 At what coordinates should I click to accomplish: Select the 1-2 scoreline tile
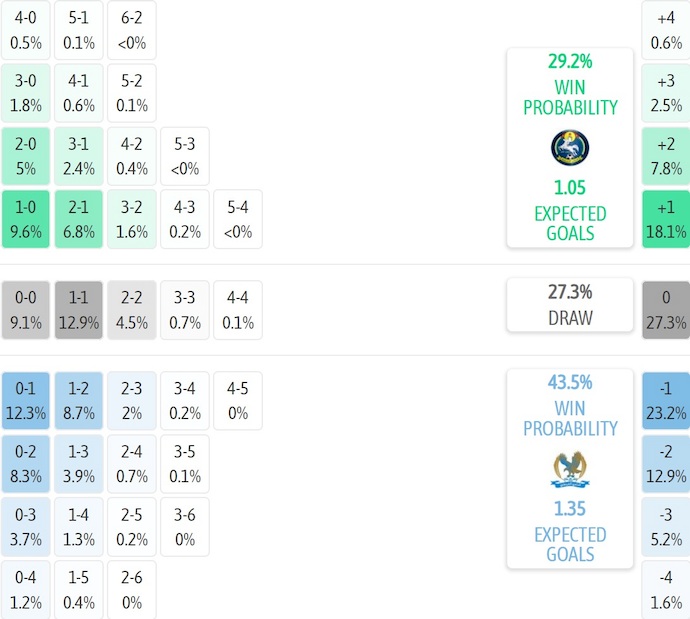click(79, 400)
